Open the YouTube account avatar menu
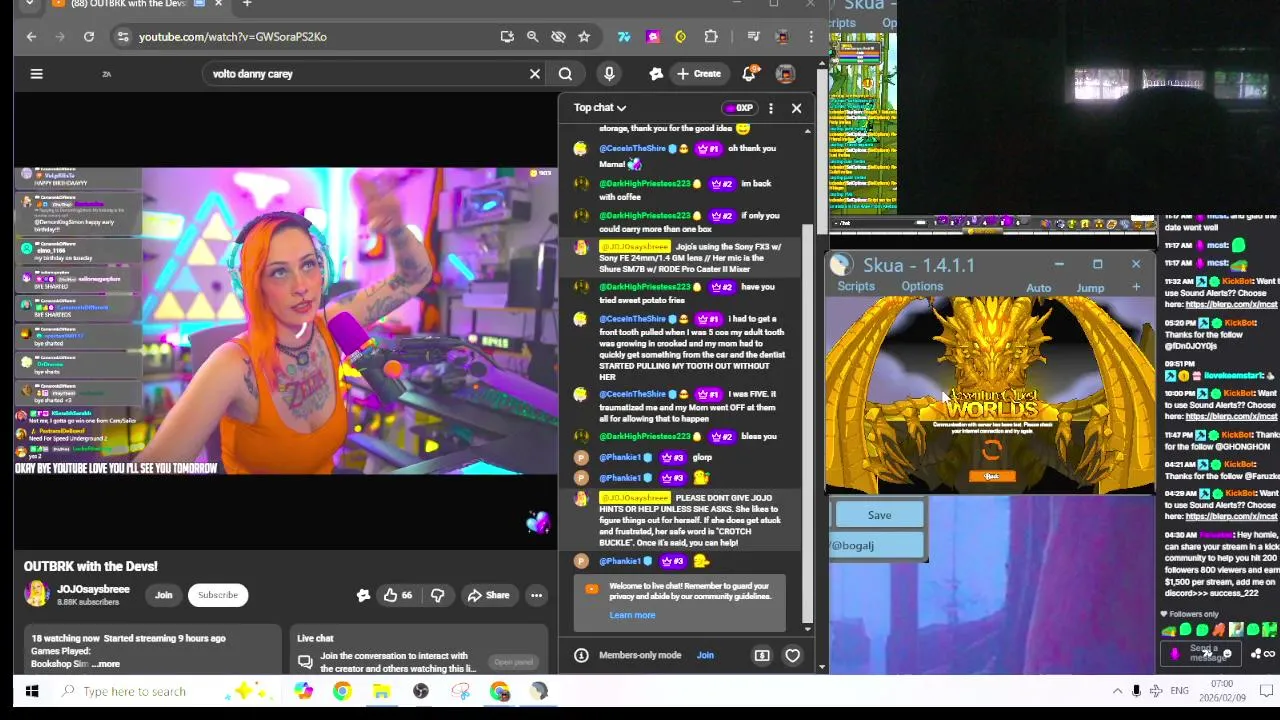 [785, 73]
